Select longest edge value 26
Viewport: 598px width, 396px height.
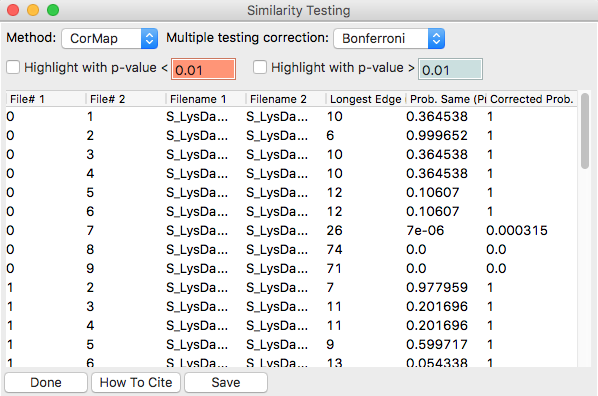(x=334, y=230)
